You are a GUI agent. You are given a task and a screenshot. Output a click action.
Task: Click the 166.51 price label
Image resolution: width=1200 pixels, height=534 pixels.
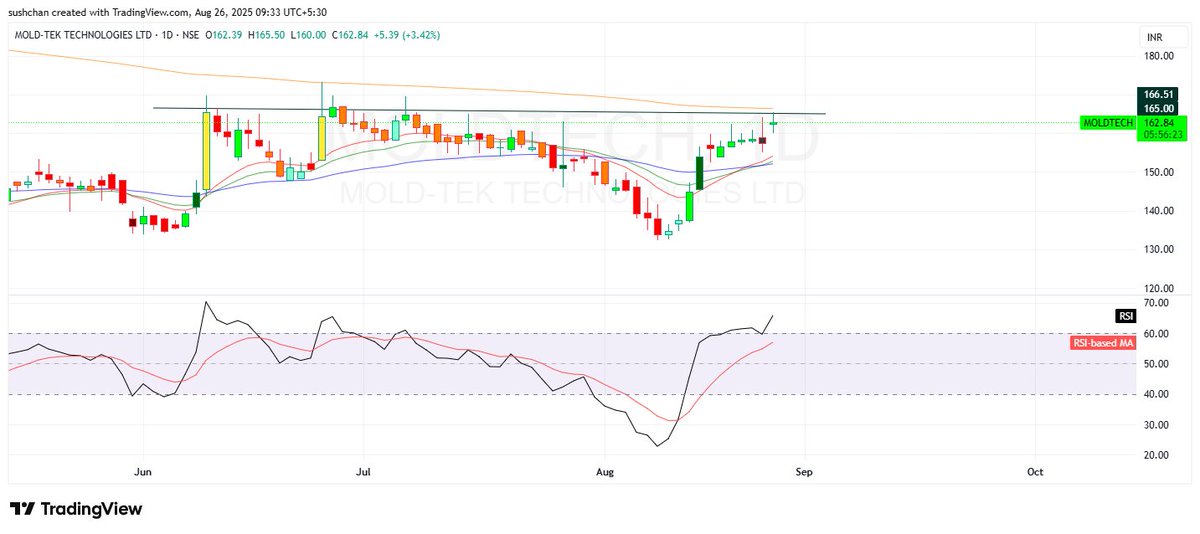tap(1160, 94)
